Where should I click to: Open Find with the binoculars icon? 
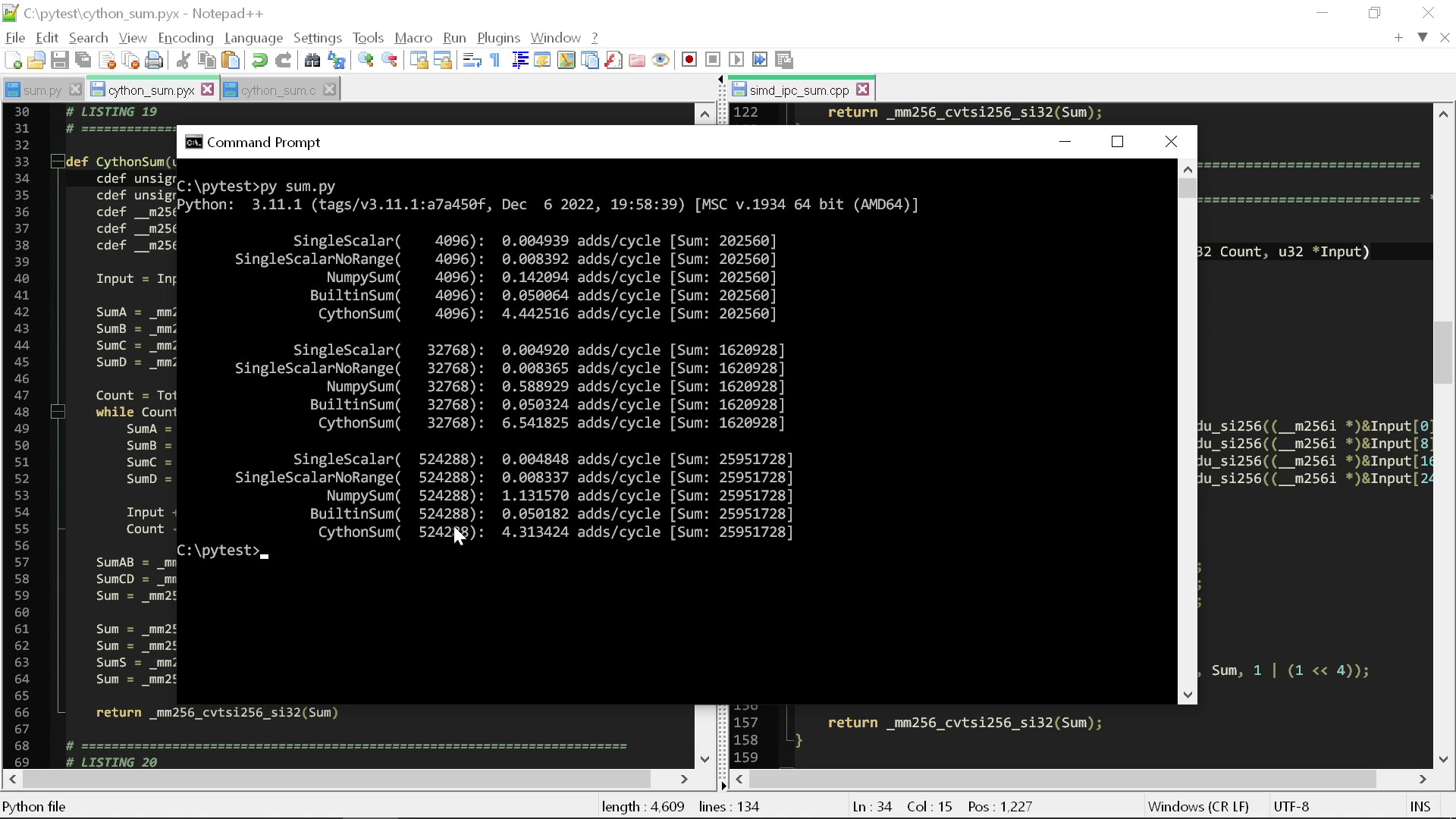(x=312, y=61)
